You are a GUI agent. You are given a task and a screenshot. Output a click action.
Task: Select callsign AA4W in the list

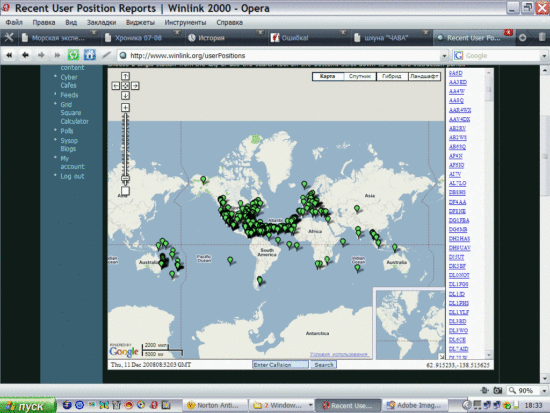click(x=457, y=91)
